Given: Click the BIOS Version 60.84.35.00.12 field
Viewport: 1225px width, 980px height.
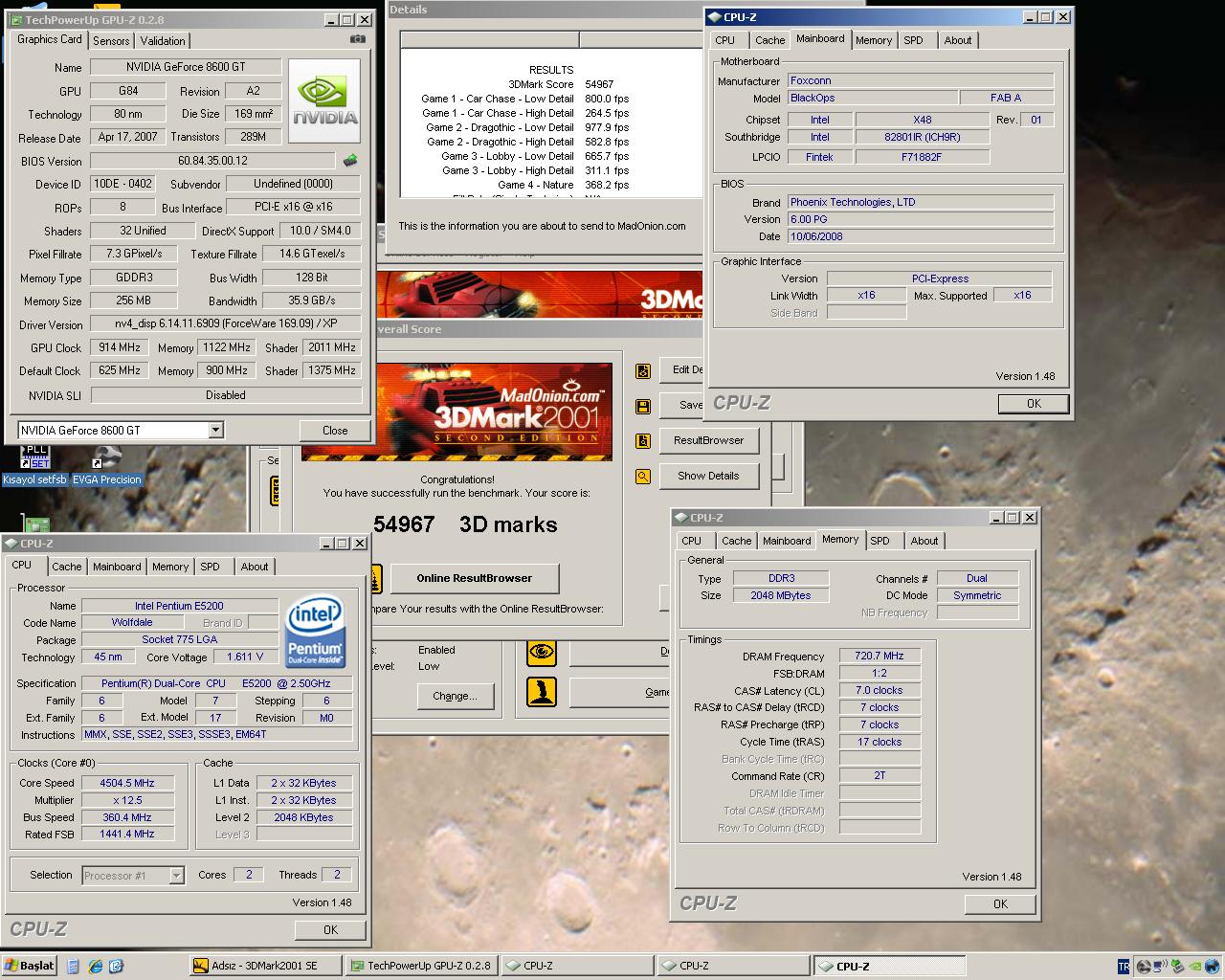Looking at the screenshot, I should 212,161.
